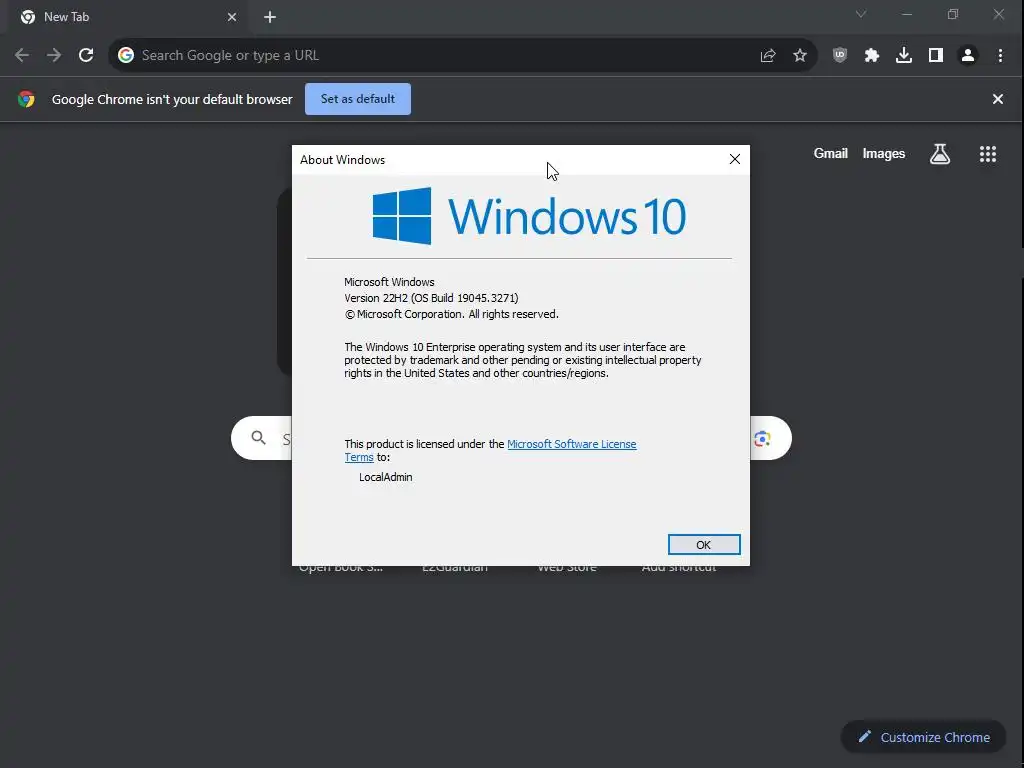Open the Images link
This screenshot has width=1024, height=768.
[x=884, y=153]
